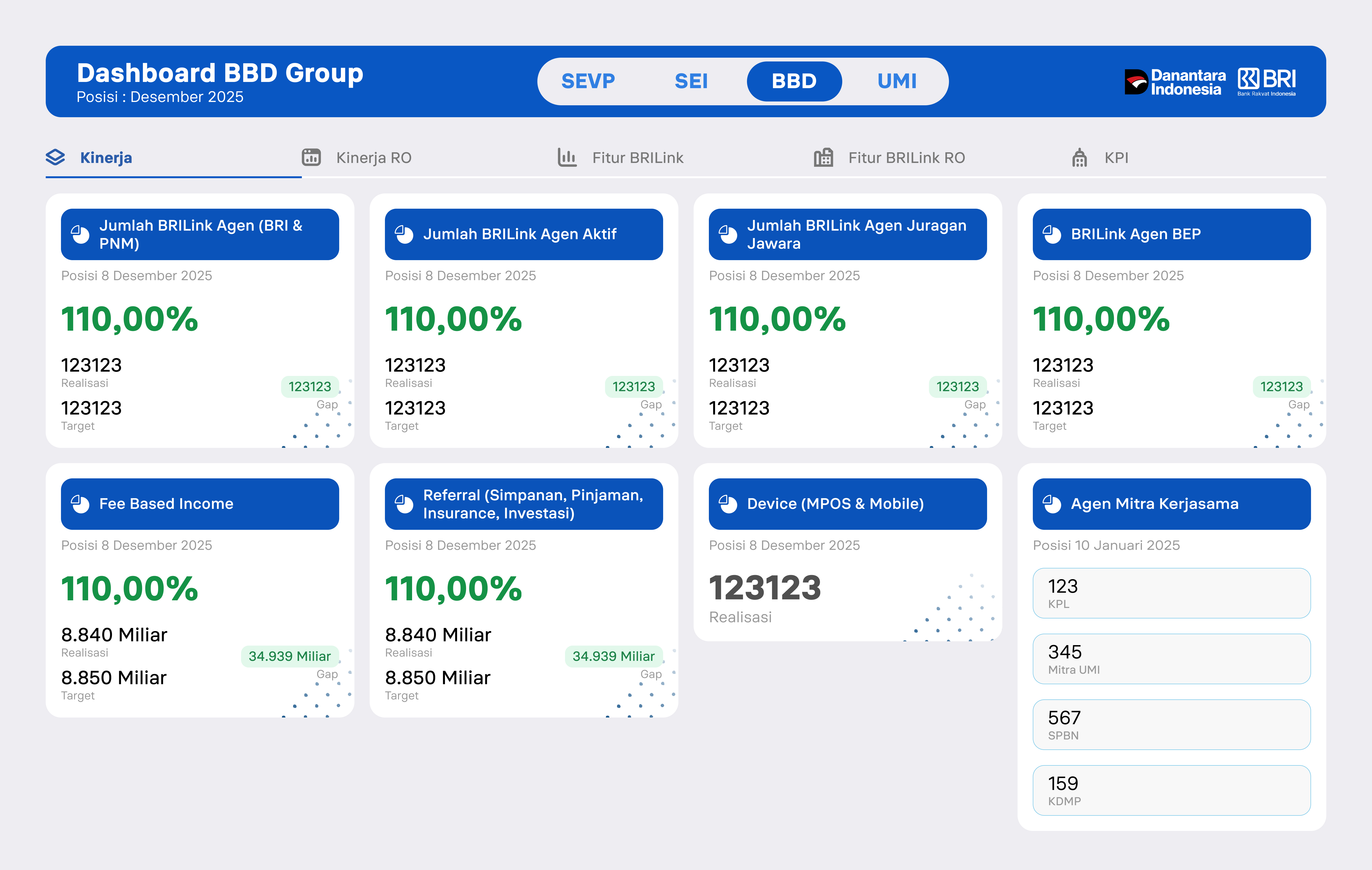1372x870 pixels.
Task: Click pie icon on Jumlah BRILink Agen Aktif
Action: [404, 234]
